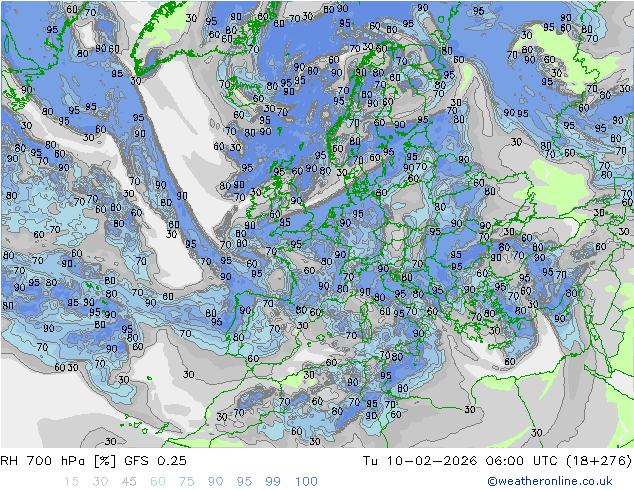Image resolution: width=634 pixels, height=490 pixels.
Task: Select the legend value 99
Action: pyautogui.click(x=273, y=482)
